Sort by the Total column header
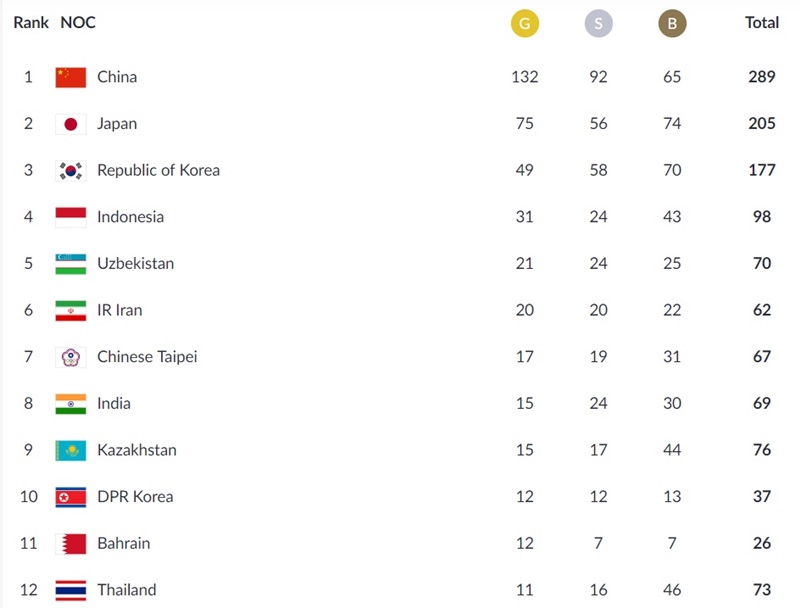 click(x=762, y=22)
